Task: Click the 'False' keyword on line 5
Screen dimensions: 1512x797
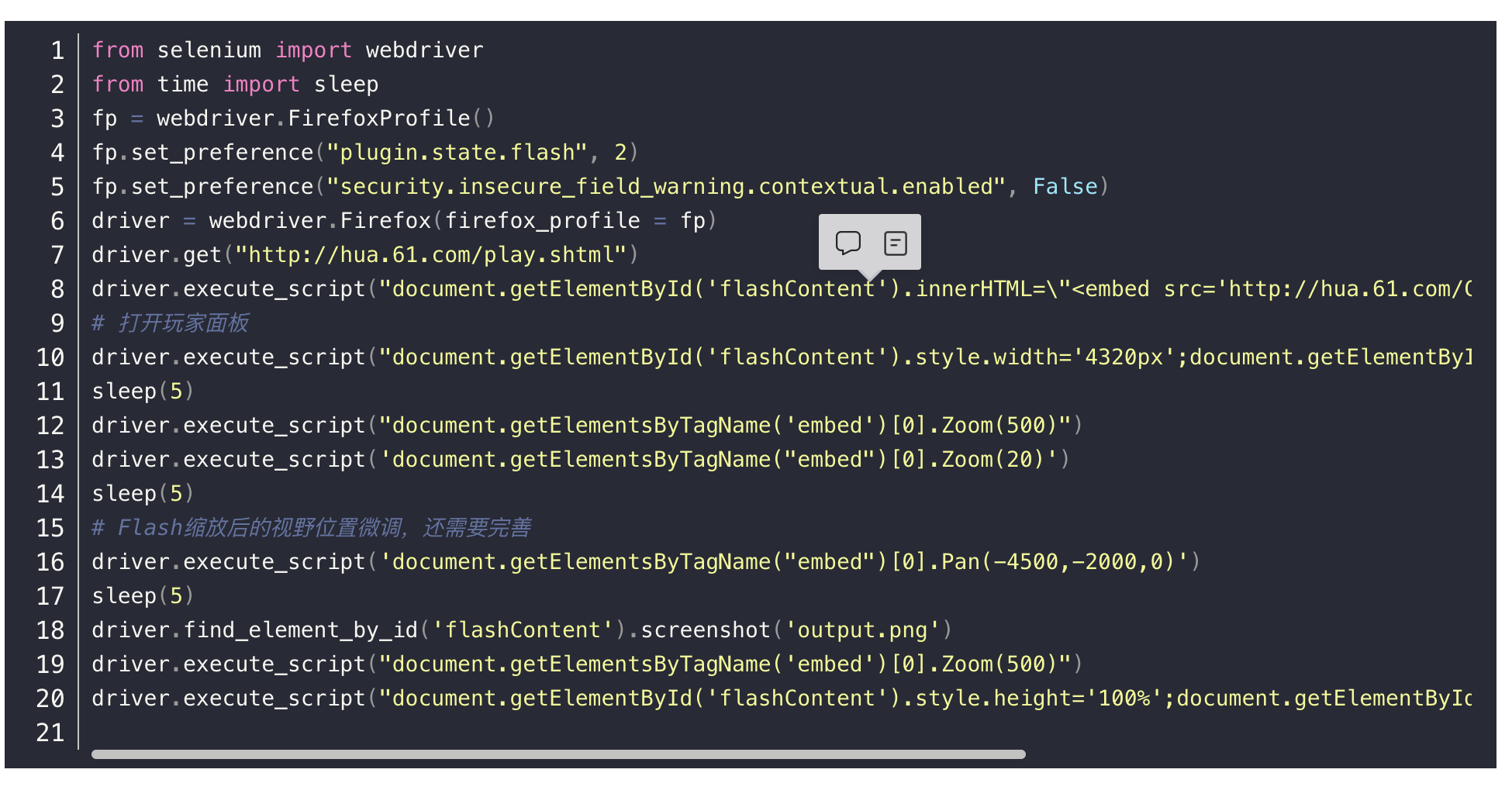Action: click(1065, 187)
